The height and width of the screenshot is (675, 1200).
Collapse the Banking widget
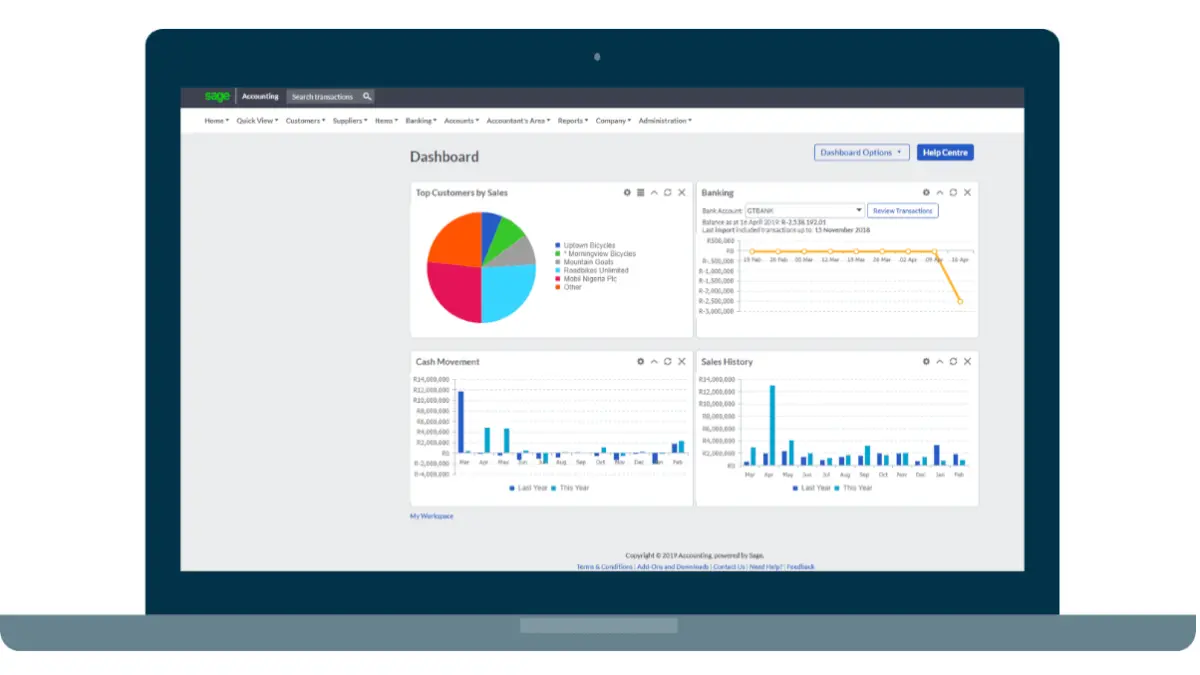pos(940,192)
